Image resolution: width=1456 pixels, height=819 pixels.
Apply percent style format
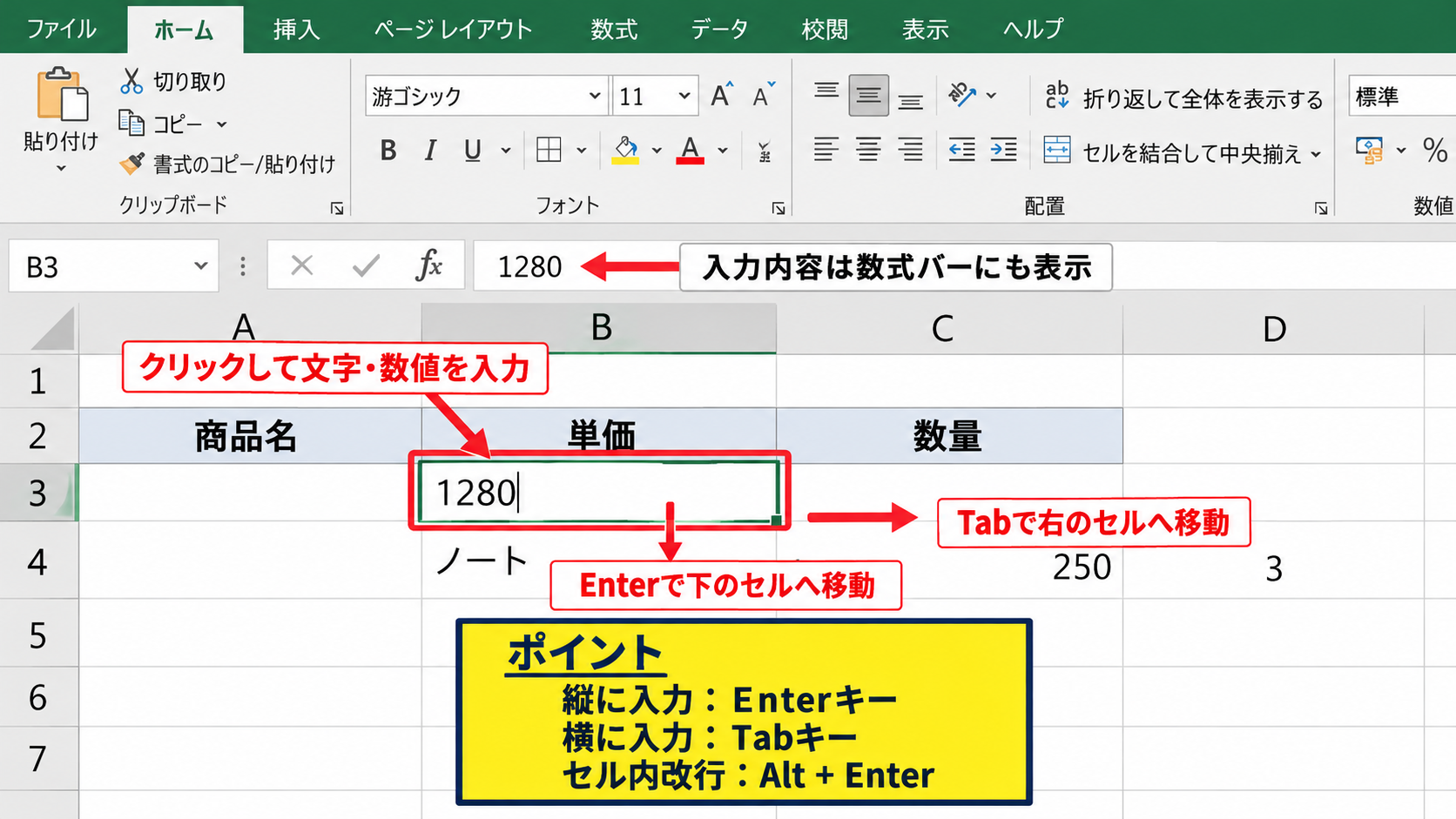coord(1434,151)
